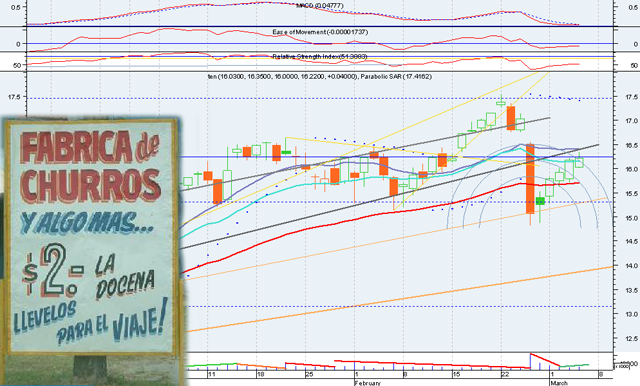Click the February month label on date axis
The height and width of the screenshot is (386, 640).
[367, 383]
